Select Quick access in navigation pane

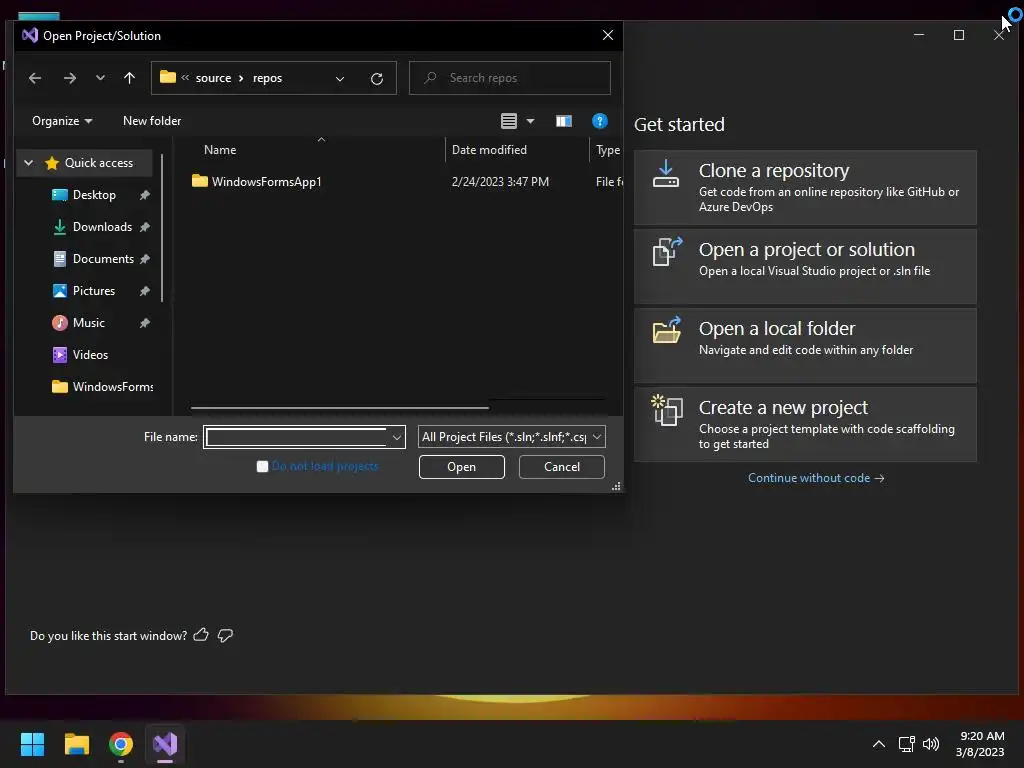(x=99, y=163)
